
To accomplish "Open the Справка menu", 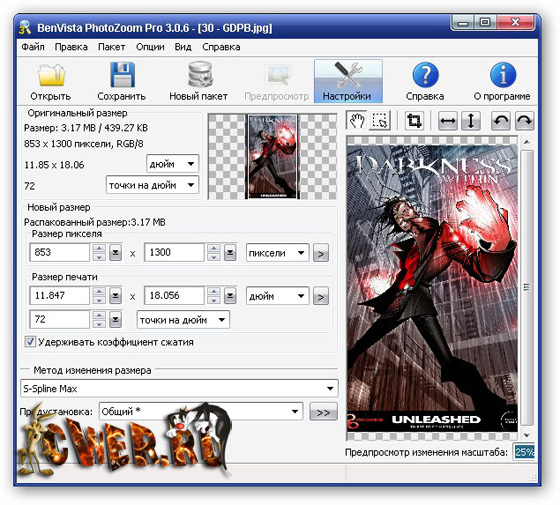I will tap(221, 47).
